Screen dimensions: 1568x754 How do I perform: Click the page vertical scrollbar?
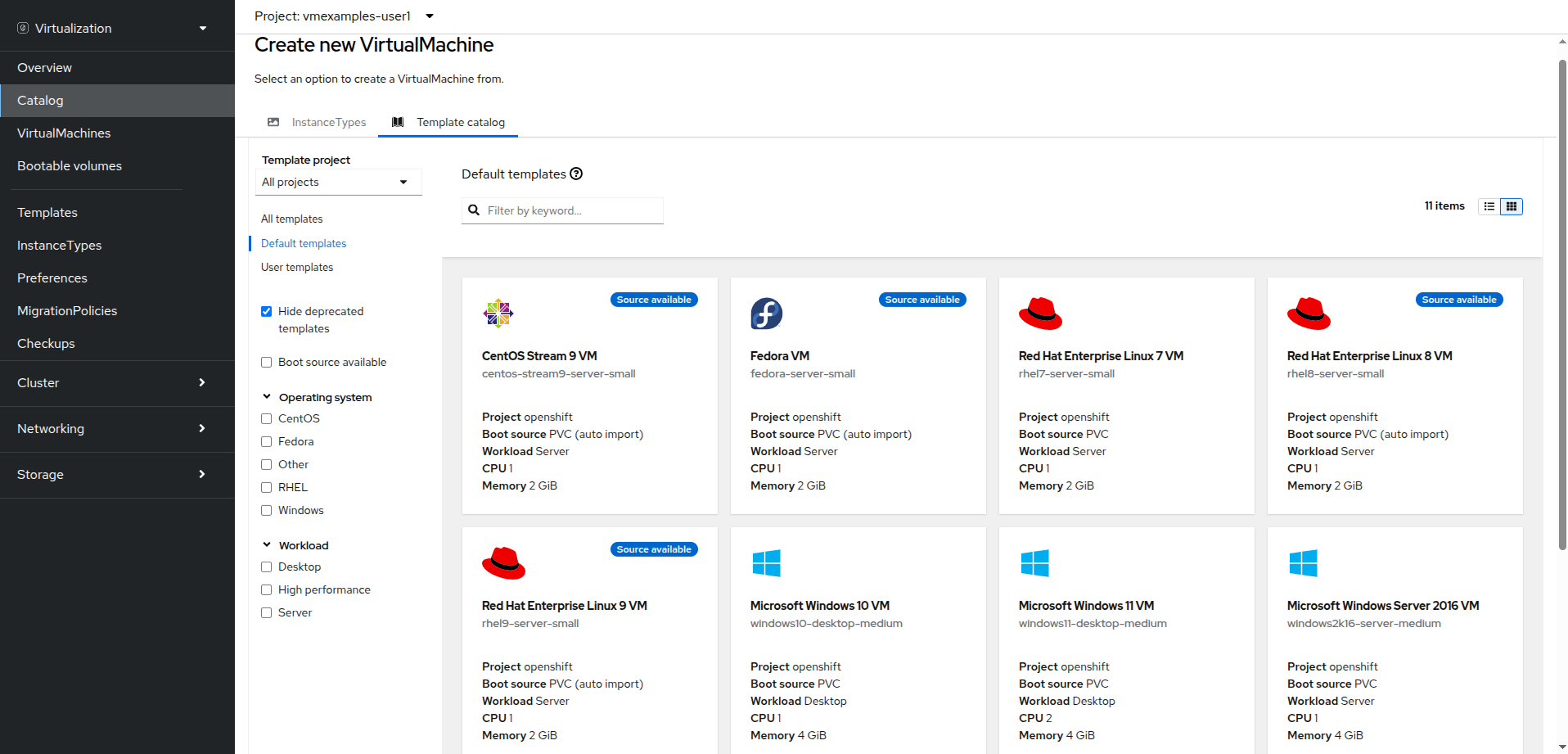point(1561,303)
